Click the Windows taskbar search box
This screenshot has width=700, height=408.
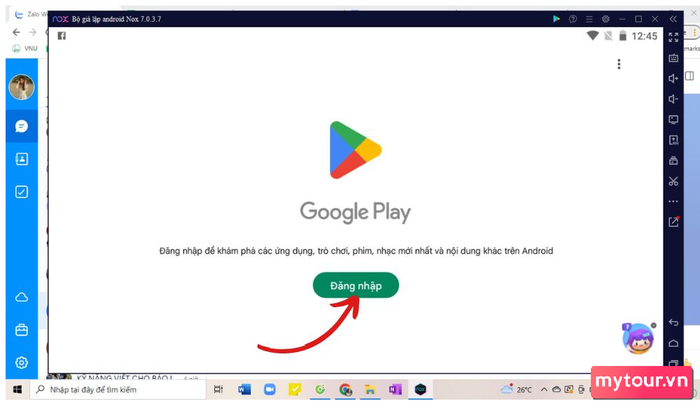coord(118,390)
